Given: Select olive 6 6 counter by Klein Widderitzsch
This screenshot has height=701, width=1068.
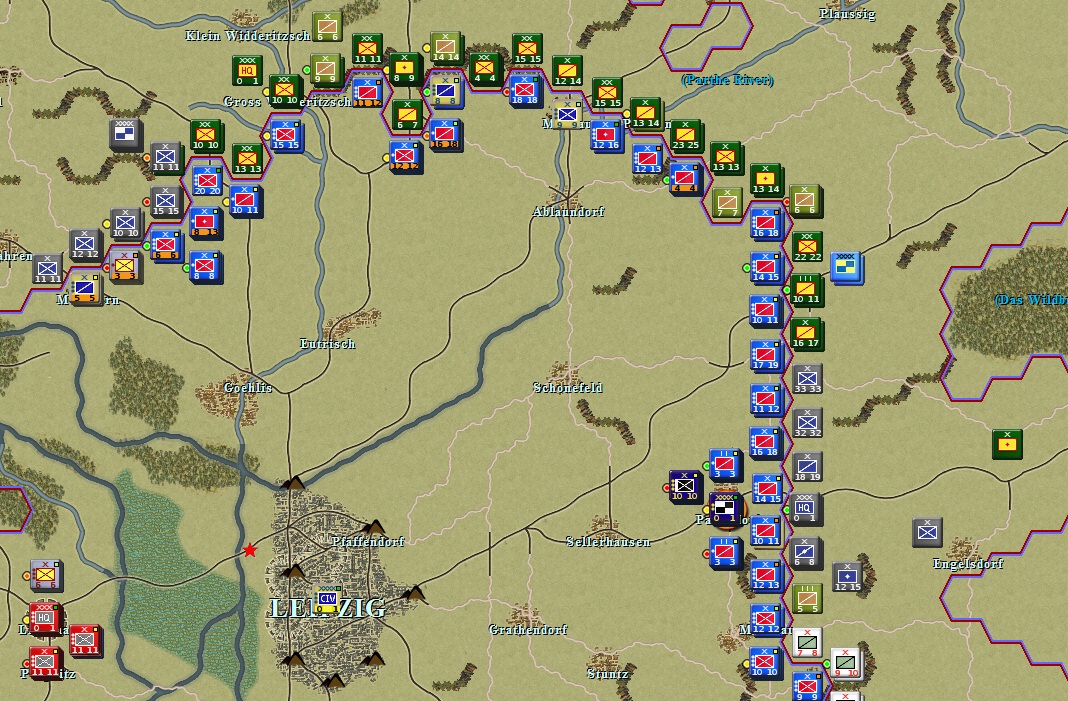Looking at the screenshot, I should point(327,27).
